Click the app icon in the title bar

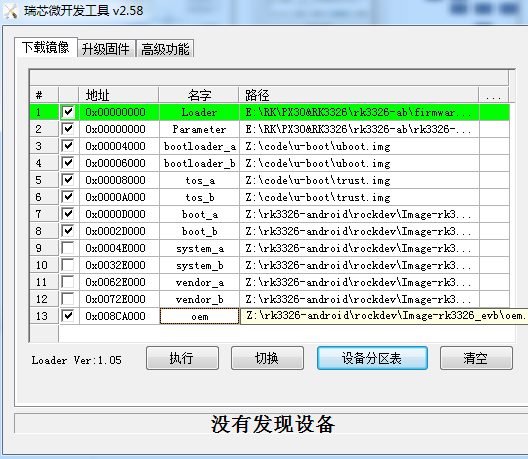click(x=10, y=11)
